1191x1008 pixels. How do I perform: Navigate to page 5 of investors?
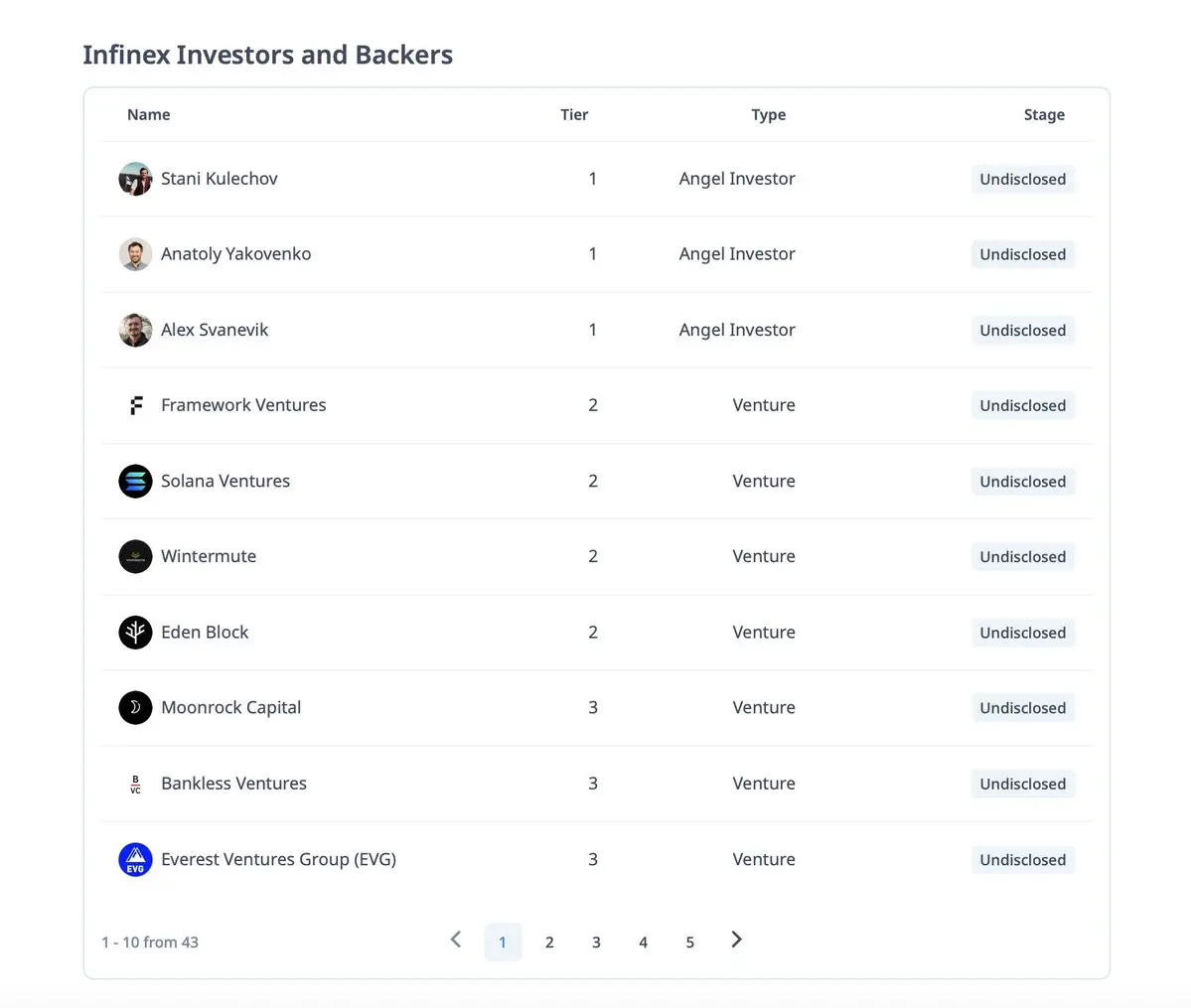(x=689, y=941)
